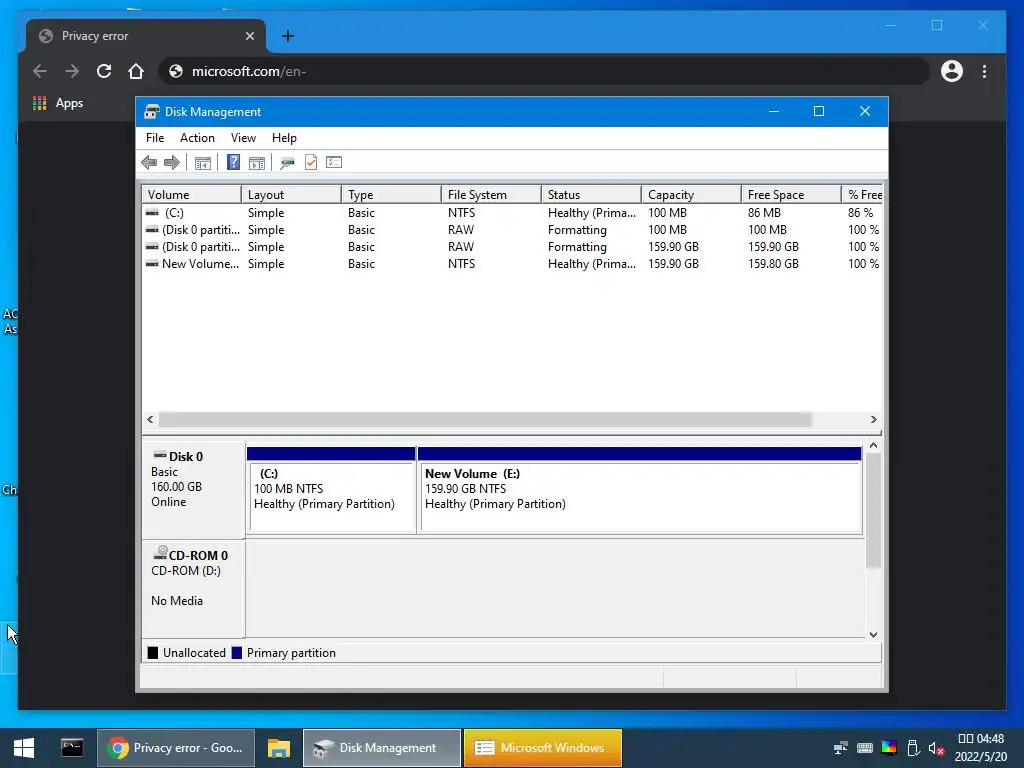The height and width of the screenshot is (768, 1024).
Task: Open the Windows Start menu
Action: click(24, 748)
